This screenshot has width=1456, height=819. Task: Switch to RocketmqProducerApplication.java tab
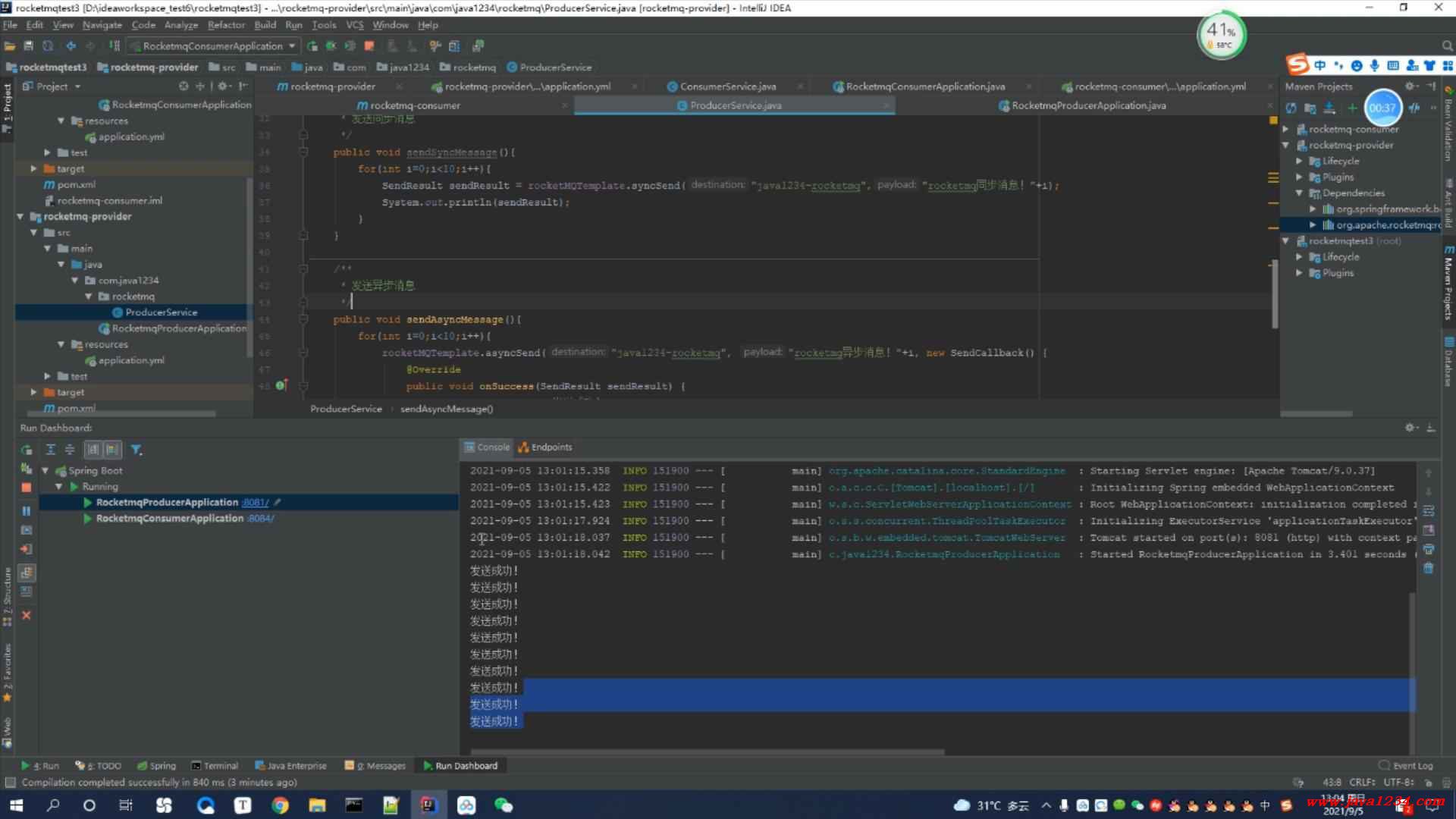(x=1088, y=105)
